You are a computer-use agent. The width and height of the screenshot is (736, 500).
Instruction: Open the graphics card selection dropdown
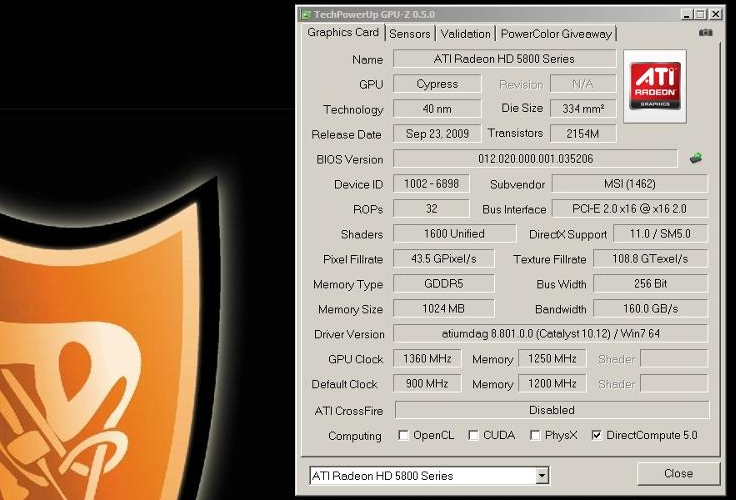click(542, 476)
